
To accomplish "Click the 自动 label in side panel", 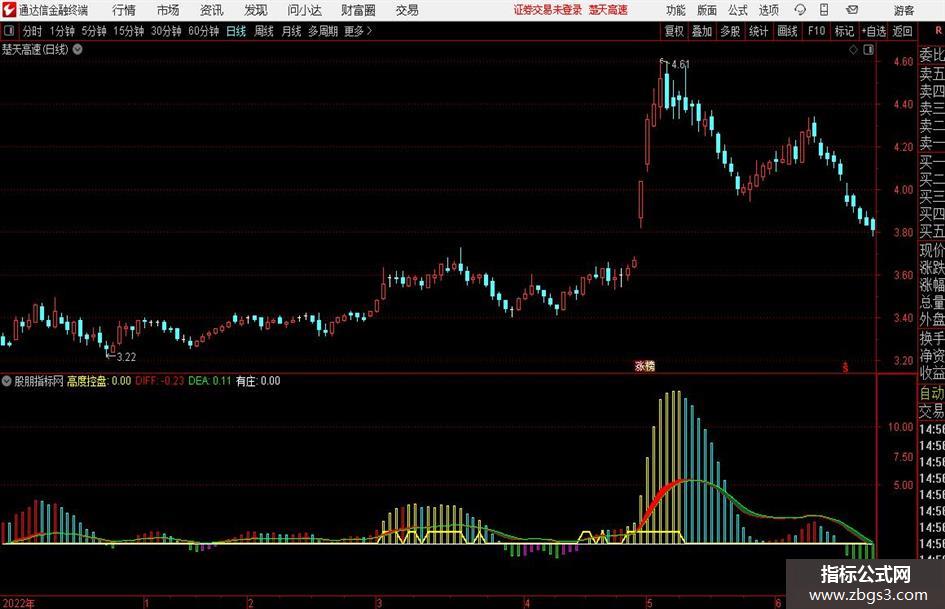I will click(932, 393).
